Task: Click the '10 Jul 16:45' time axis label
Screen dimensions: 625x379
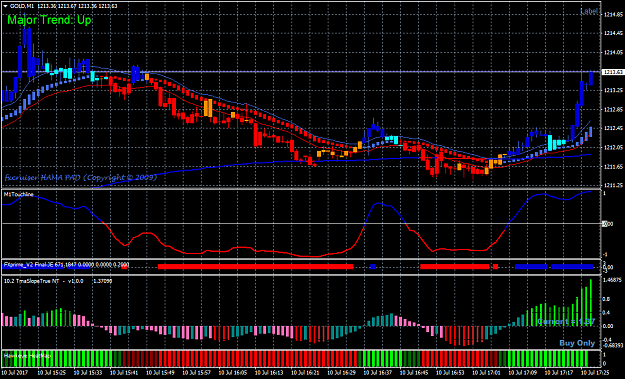Action: (414, 373)
